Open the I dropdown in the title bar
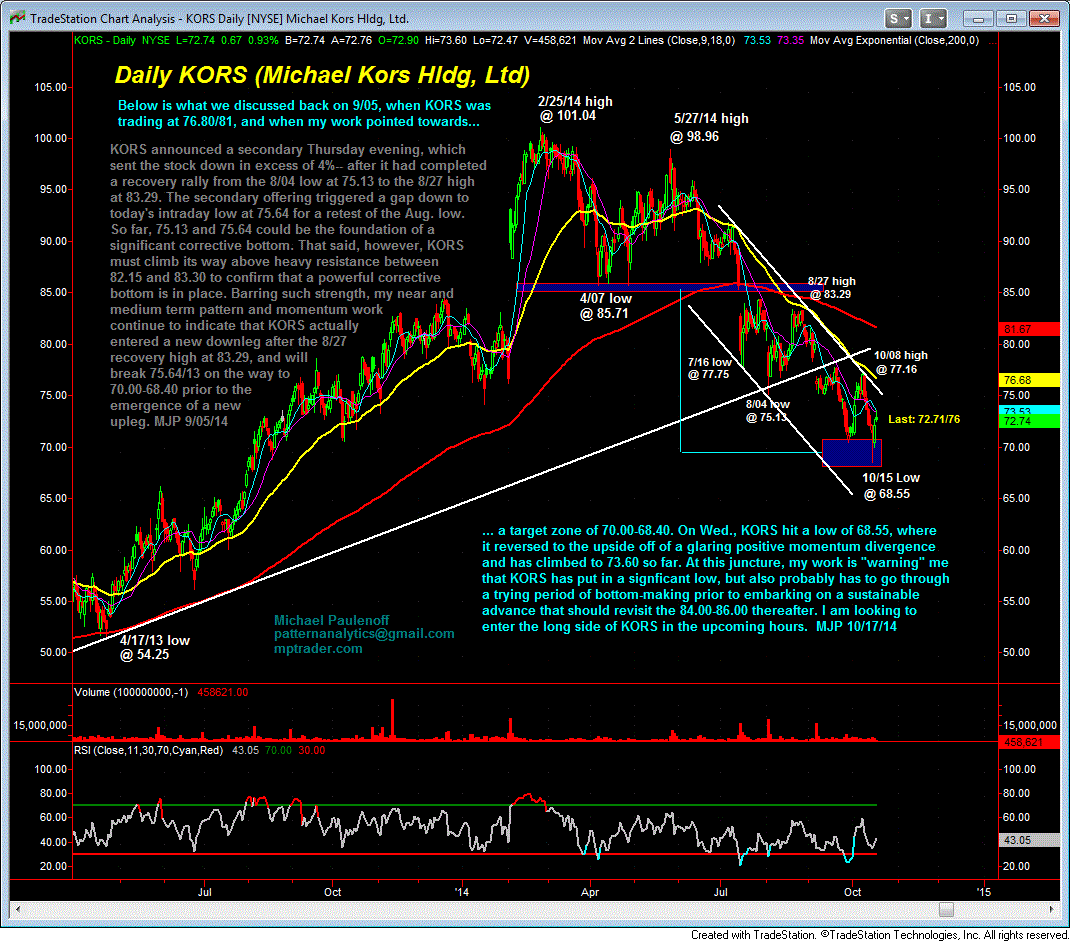 point(933,18)
